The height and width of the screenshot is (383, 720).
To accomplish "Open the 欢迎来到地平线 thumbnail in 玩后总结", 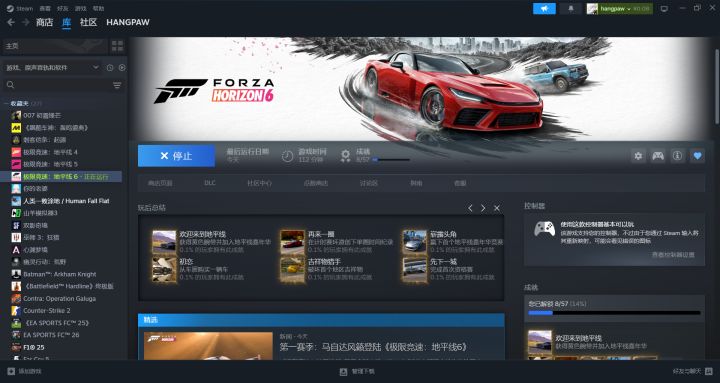I will point(164,242).
